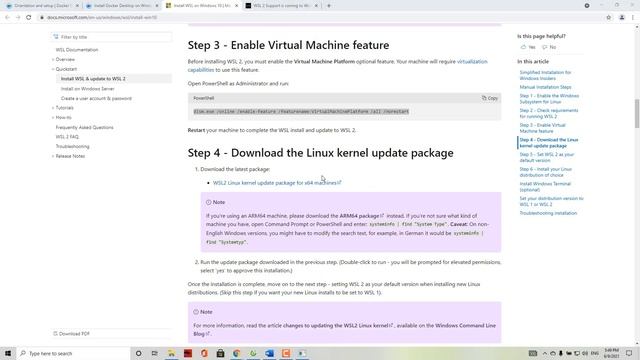Open the orange C app in taskbar

(x=286, y=353)
